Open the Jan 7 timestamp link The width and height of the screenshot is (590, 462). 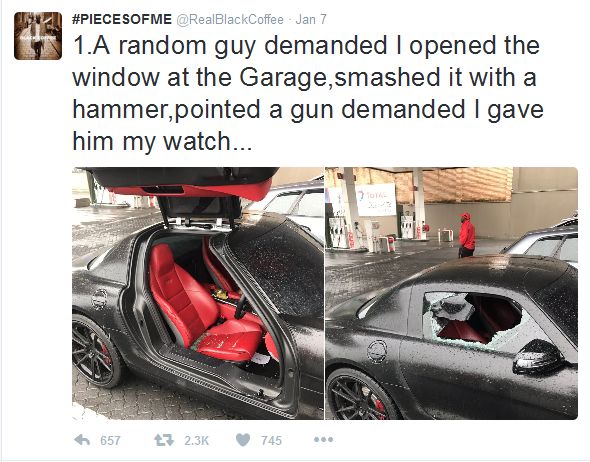tap(311, 19)
